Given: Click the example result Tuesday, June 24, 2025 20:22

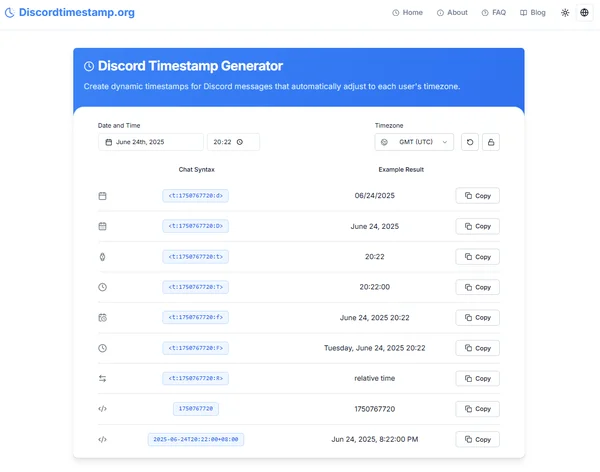Looking at the screenshot, I should (x=375, y=348).
